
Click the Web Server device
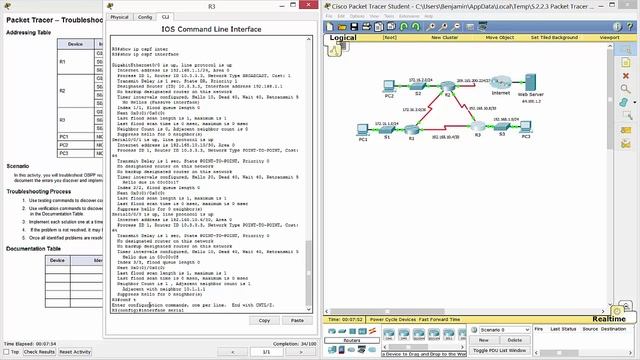coord(530,82)
